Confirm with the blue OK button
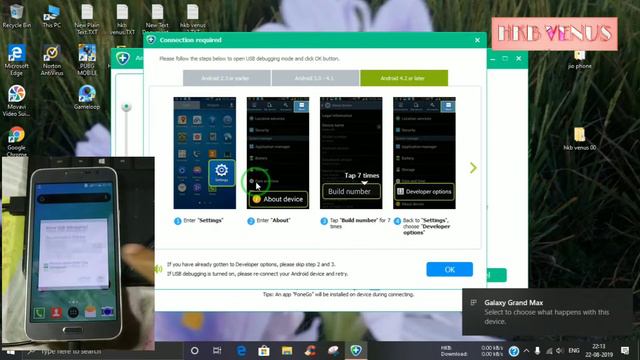 (449, 269)
